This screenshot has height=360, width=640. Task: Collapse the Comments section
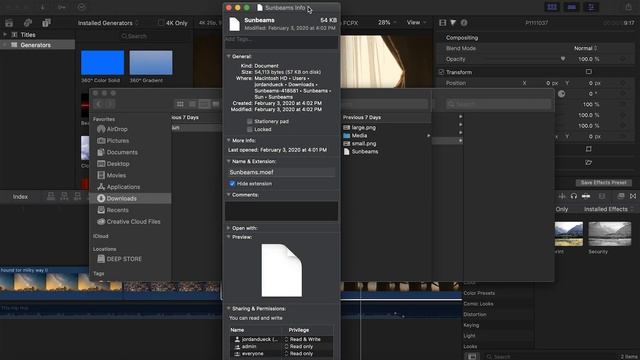(229, 195)
